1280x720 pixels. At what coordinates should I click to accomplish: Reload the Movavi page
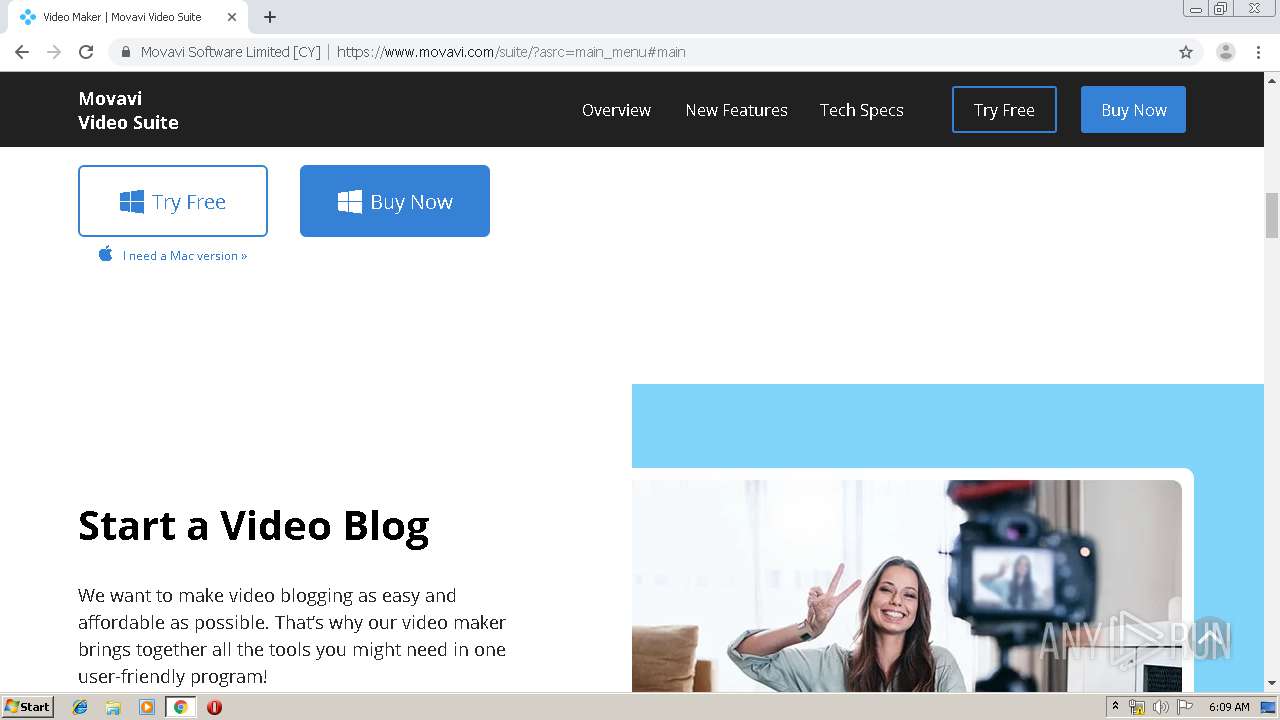(86, 52)
